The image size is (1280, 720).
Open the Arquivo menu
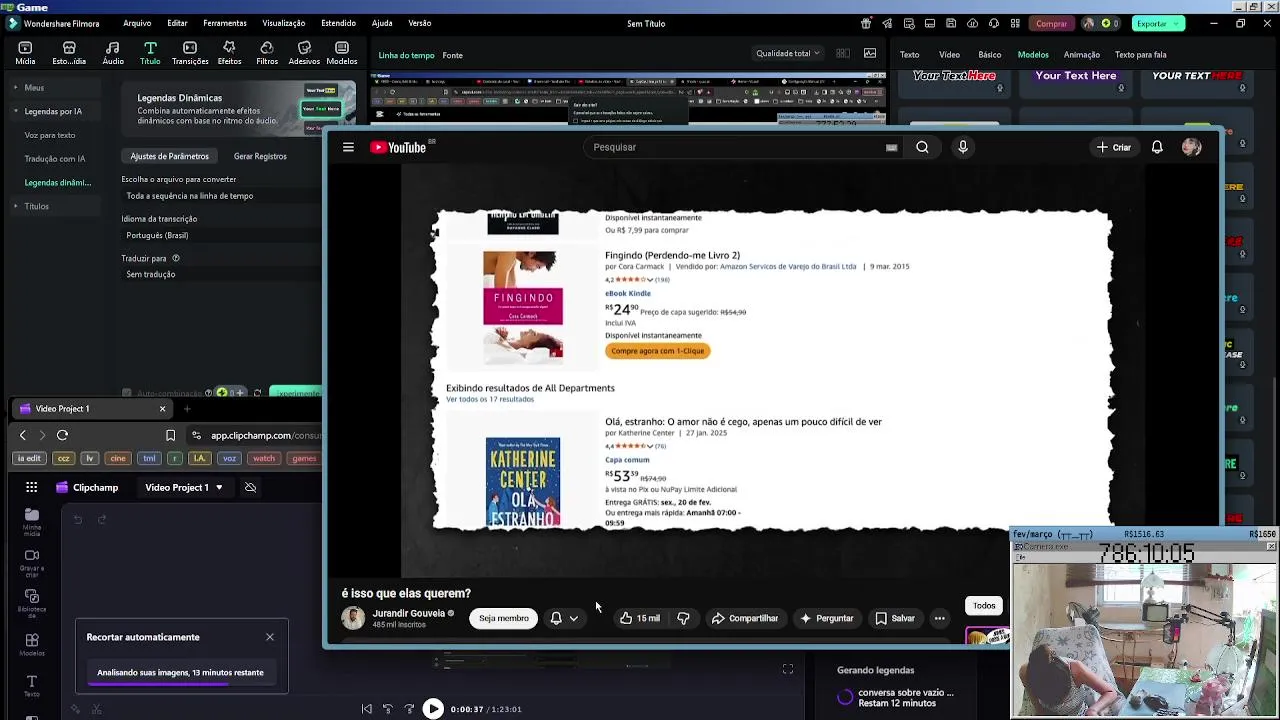coord(137,23)
